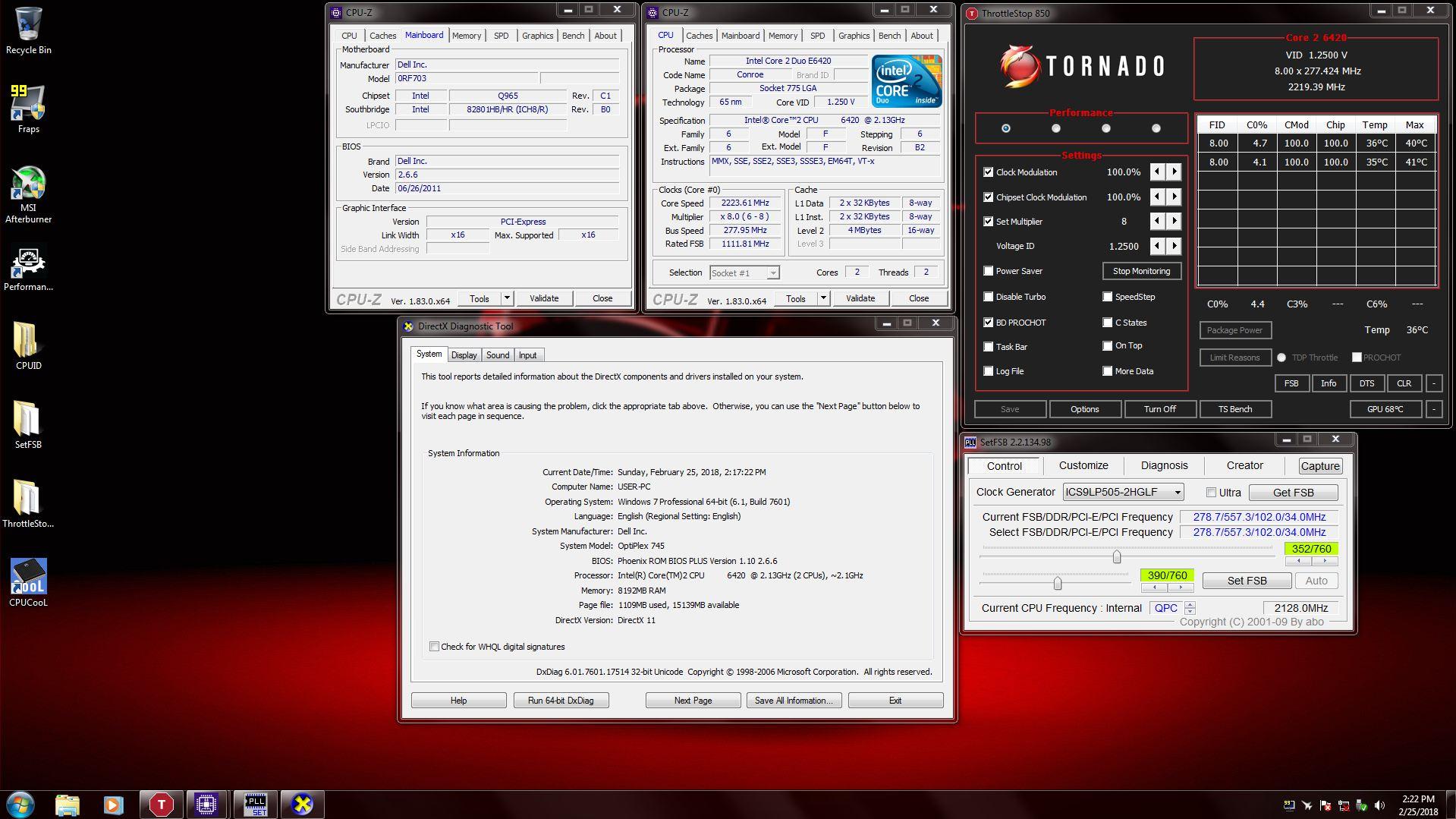The height and width of the screenshot is (819, 1456).
Task: Increase the Clock Modulation value with right arrow
Action: click(1174, 172)
